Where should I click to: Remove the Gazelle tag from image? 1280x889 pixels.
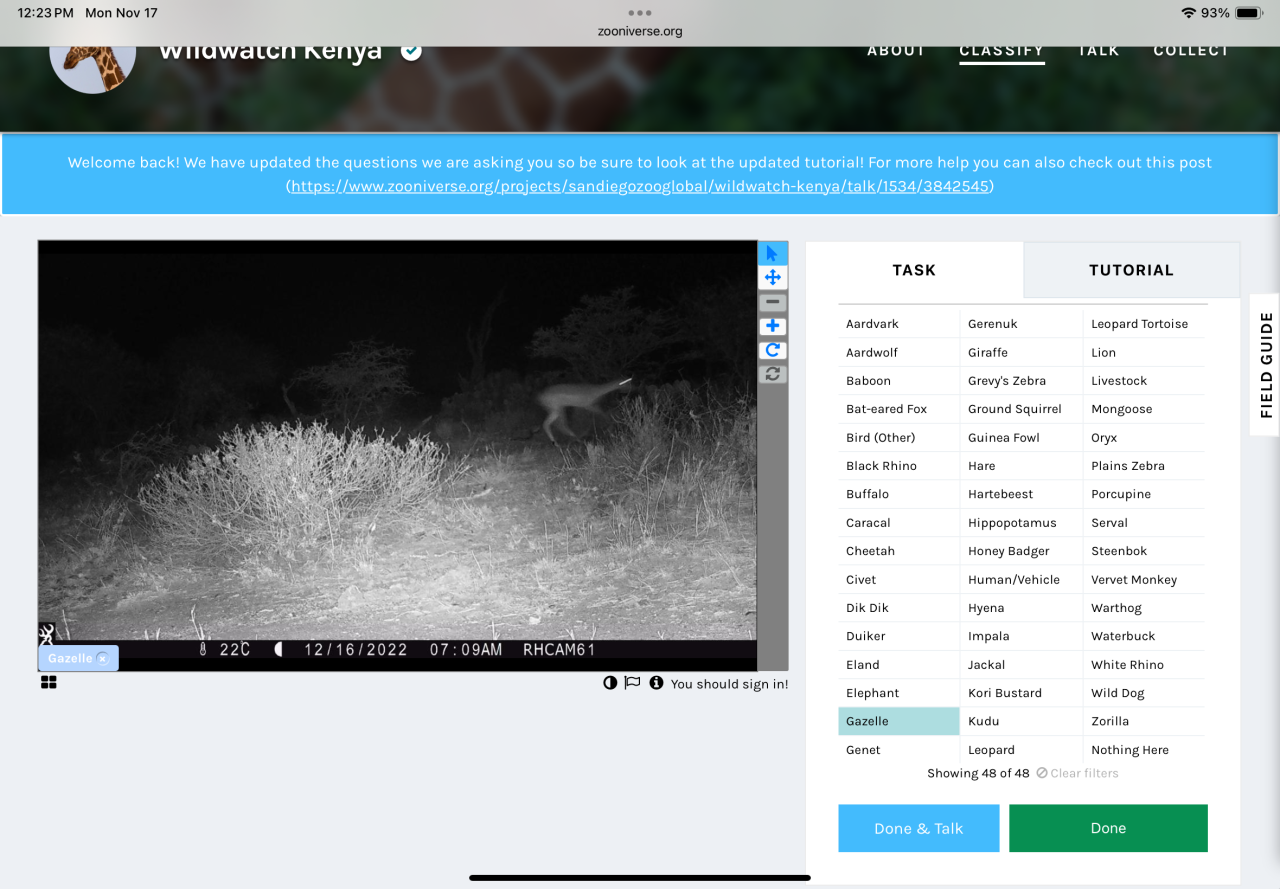[102, 659]
